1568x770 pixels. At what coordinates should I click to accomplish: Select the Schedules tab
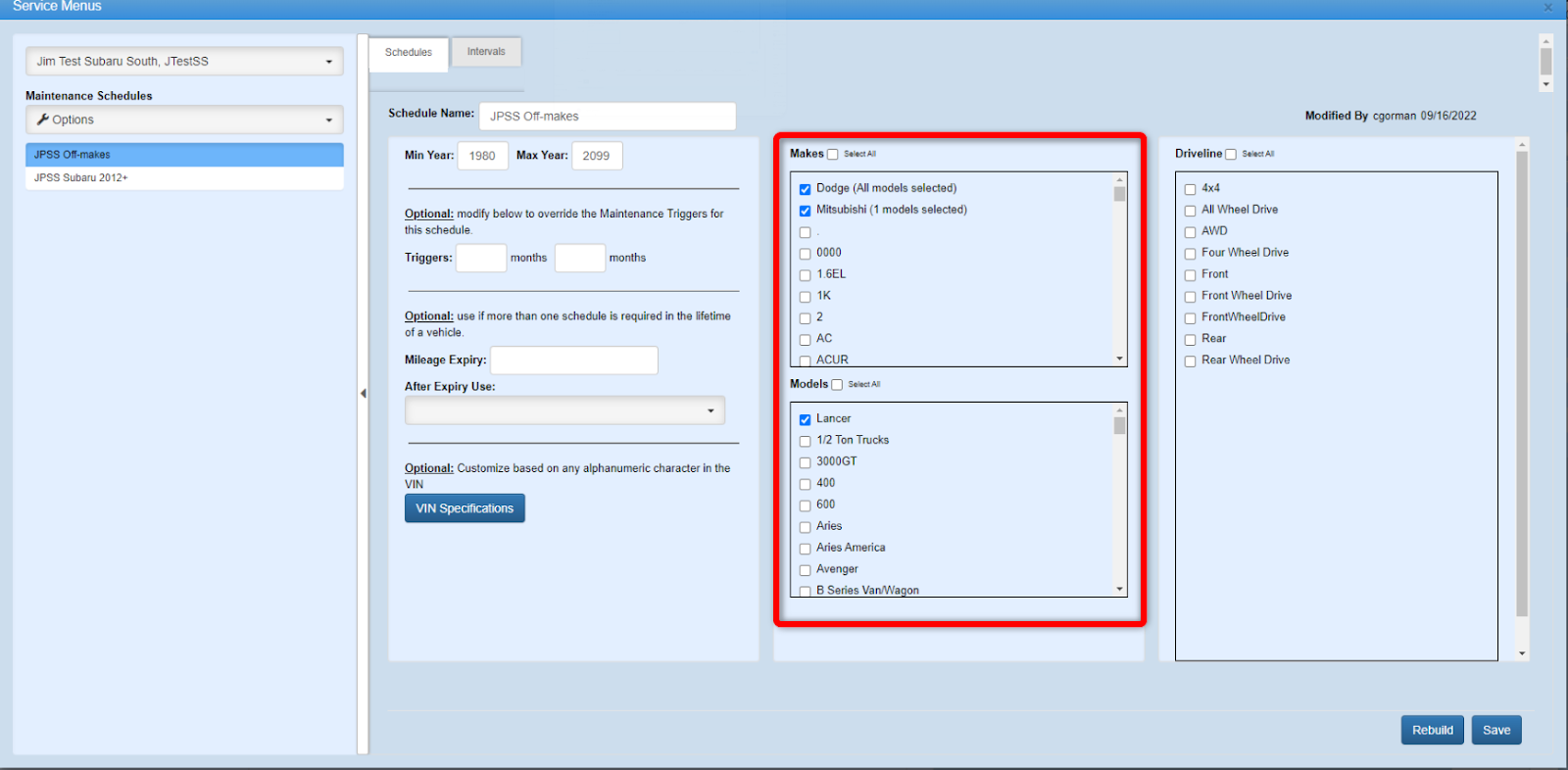[x=409, y=53]
